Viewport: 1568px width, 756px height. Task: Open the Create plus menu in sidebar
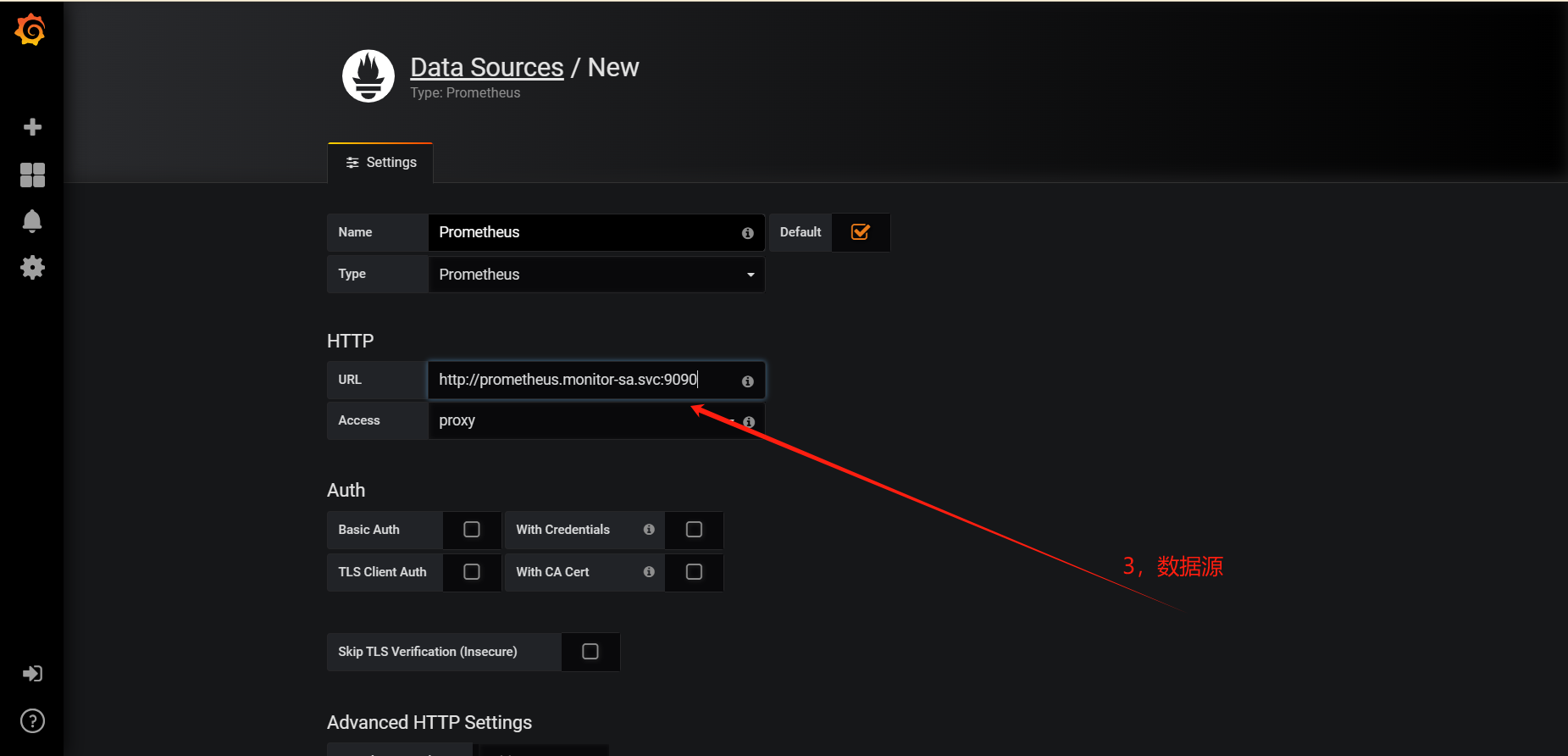(x=32, y=127)
